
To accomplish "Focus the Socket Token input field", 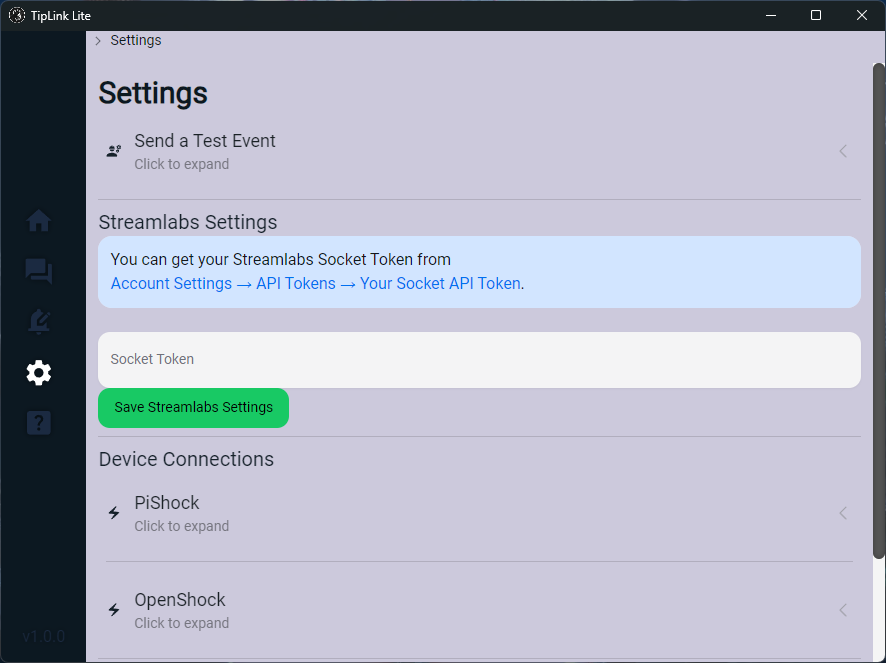I will (478, 360).
